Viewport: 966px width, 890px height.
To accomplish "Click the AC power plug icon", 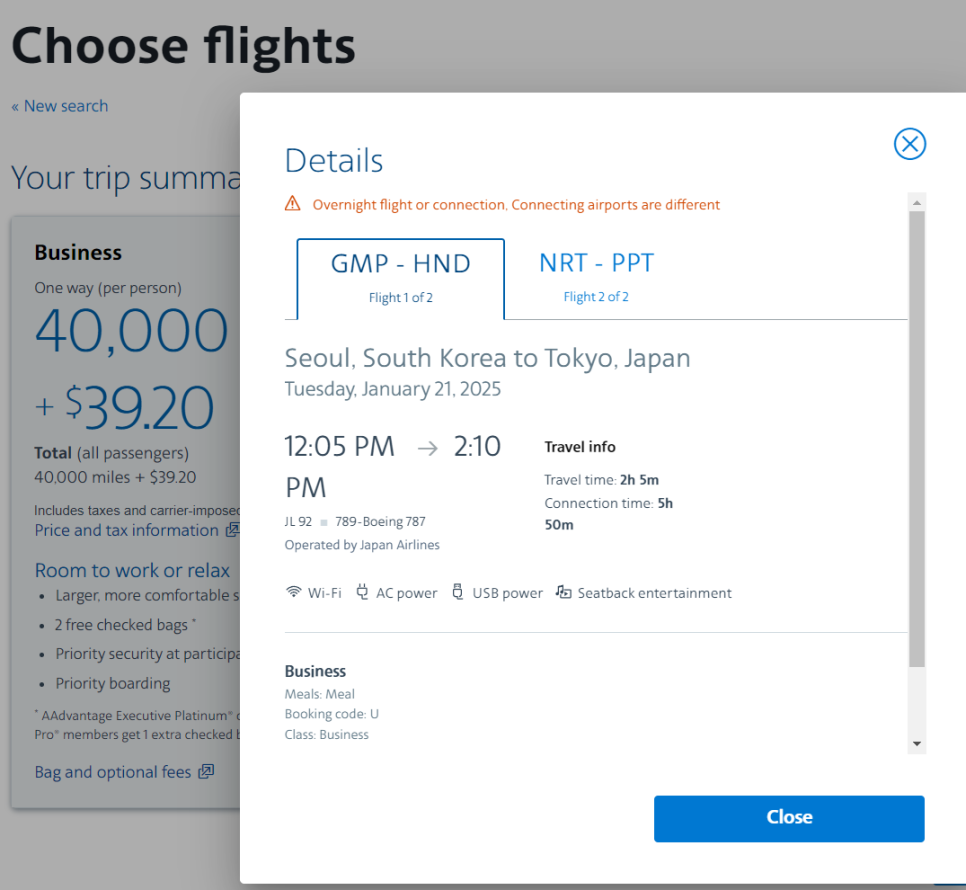I will (x=362, y=592).
